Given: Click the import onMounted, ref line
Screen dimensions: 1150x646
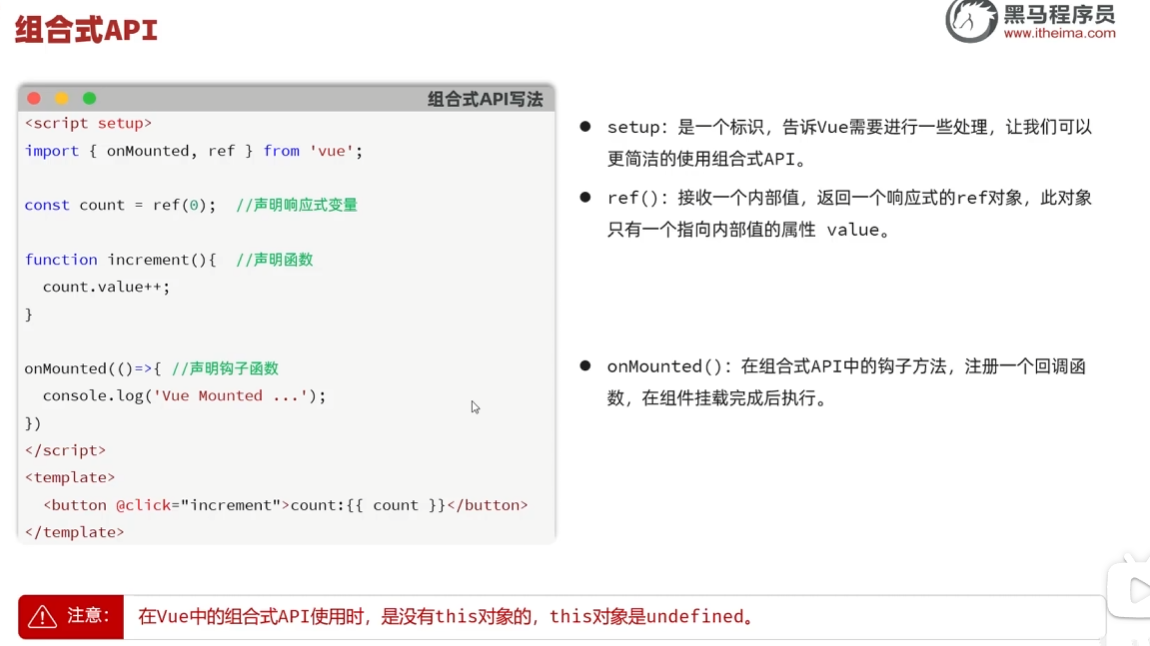Looking at the screenshot, I should tap(194, 151).
